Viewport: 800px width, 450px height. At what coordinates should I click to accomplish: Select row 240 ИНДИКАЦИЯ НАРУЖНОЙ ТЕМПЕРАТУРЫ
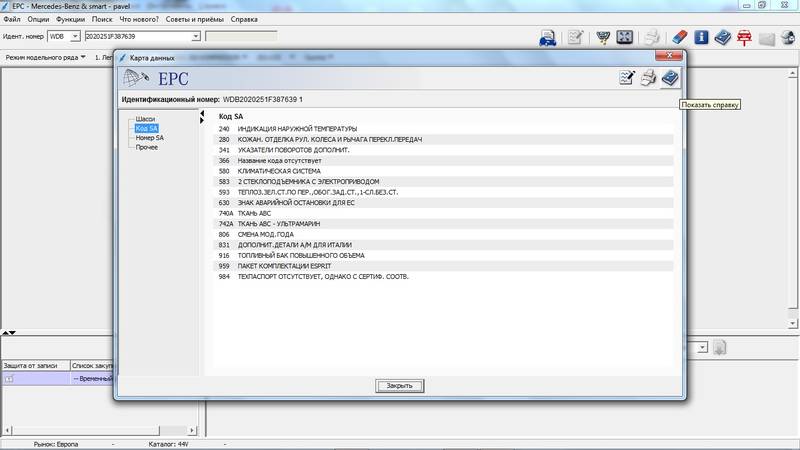[x=443, y=129]
